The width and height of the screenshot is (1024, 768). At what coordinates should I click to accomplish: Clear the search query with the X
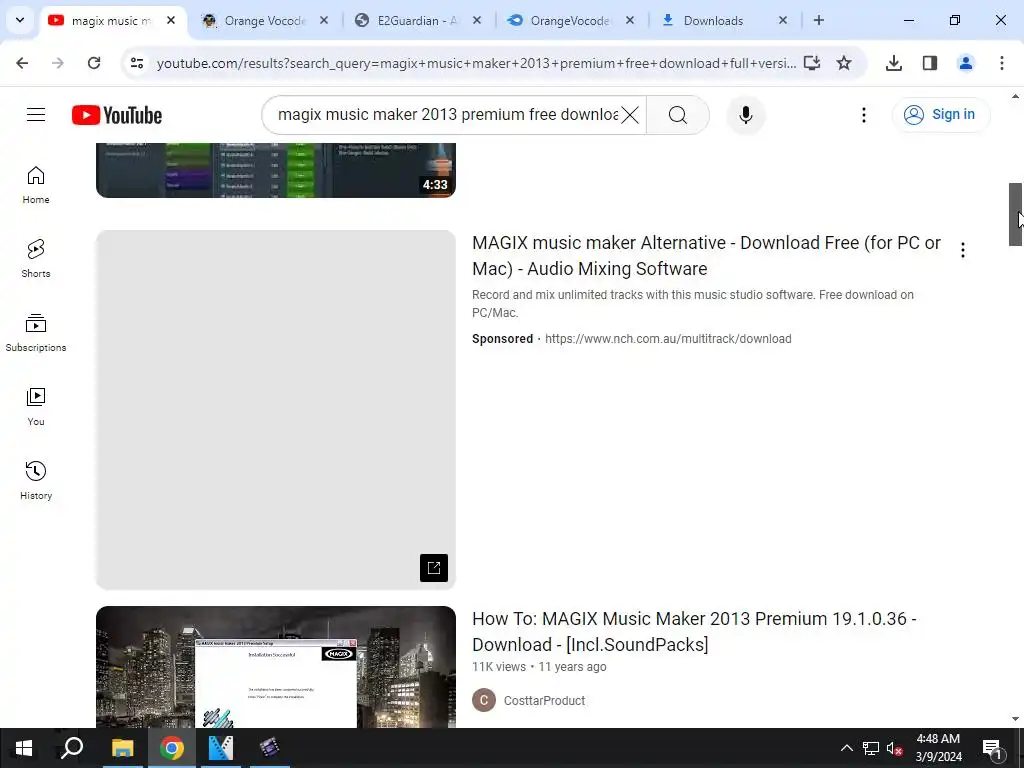tap(630, 115)
